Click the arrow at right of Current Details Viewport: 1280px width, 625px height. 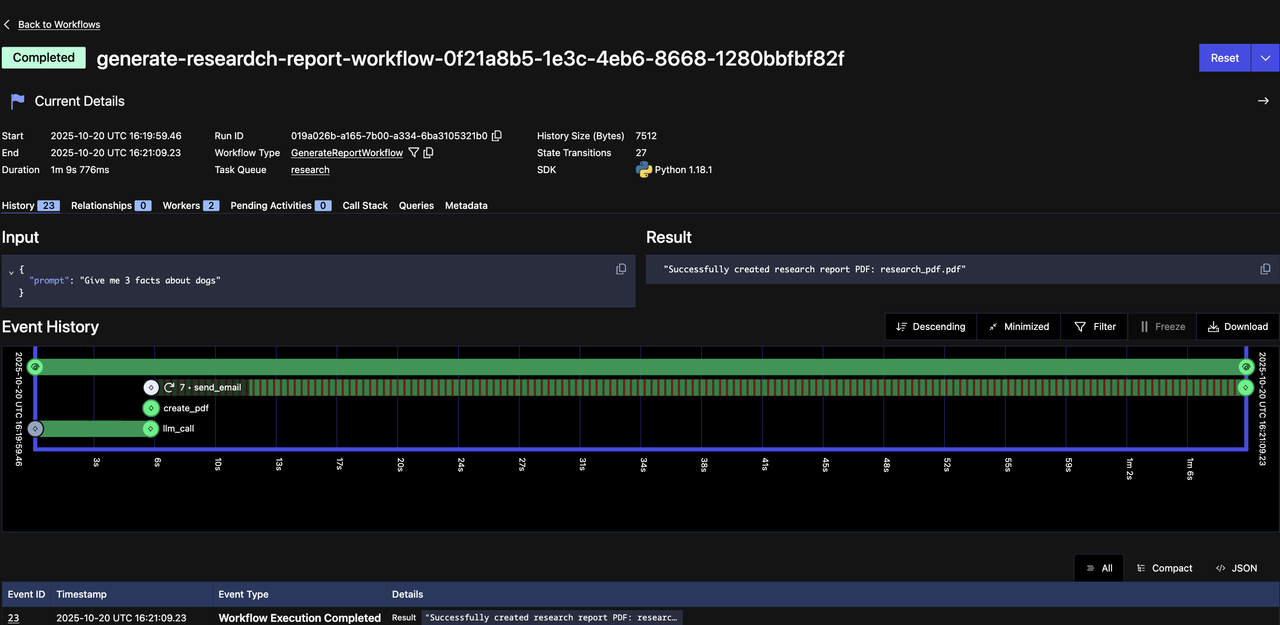click(x=1263, y=101)
